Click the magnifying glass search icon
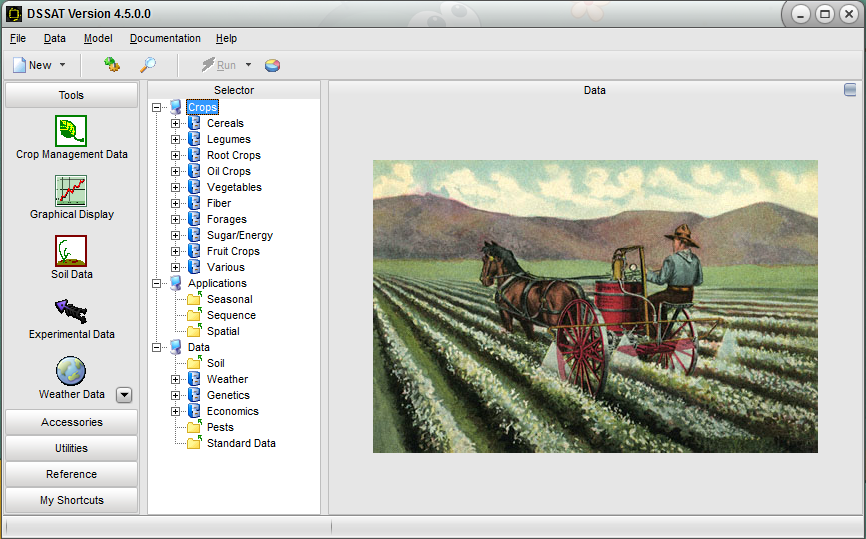Screen dimensions: 866x539 (x=147, y=65)
